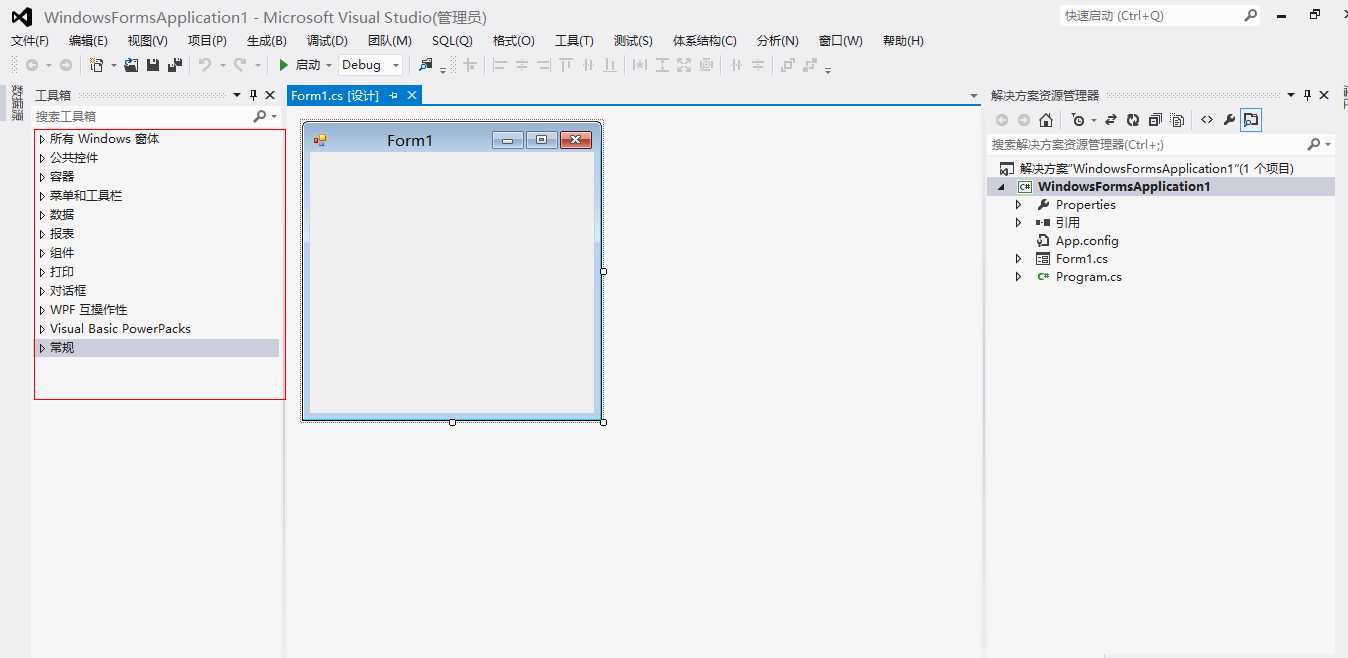Screen dimensions: 1348x658
Task: Close the Toolbox panel
Action: coord(270,95)
